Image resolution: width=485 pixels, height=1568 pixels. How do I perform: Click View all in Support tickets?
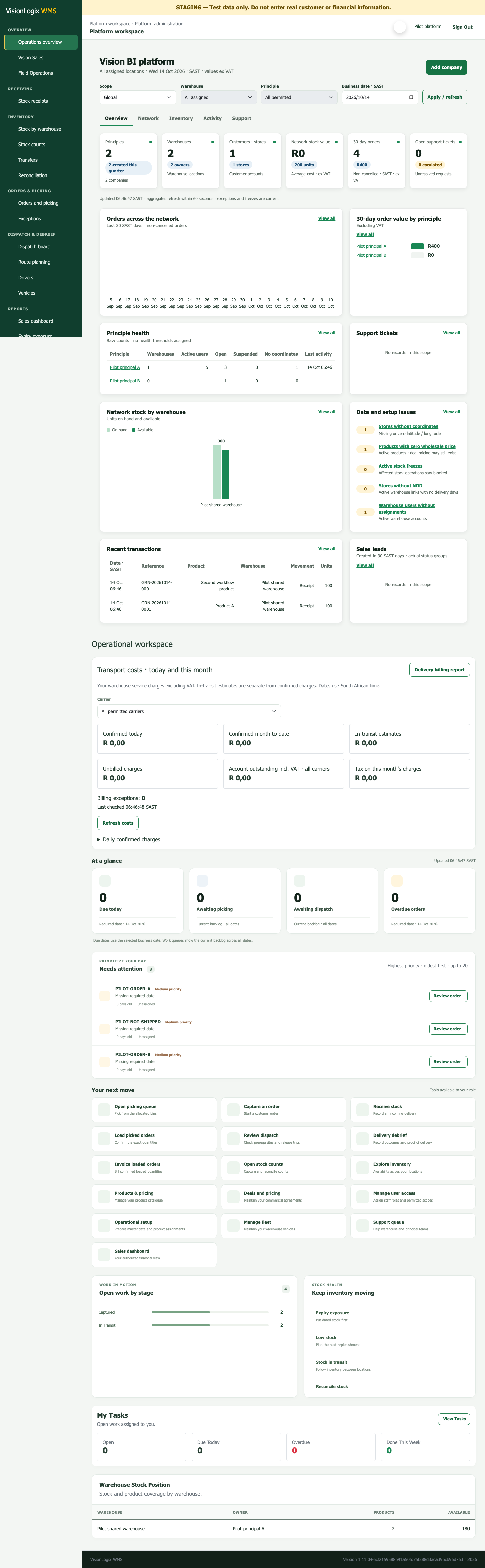coord(452,333)
